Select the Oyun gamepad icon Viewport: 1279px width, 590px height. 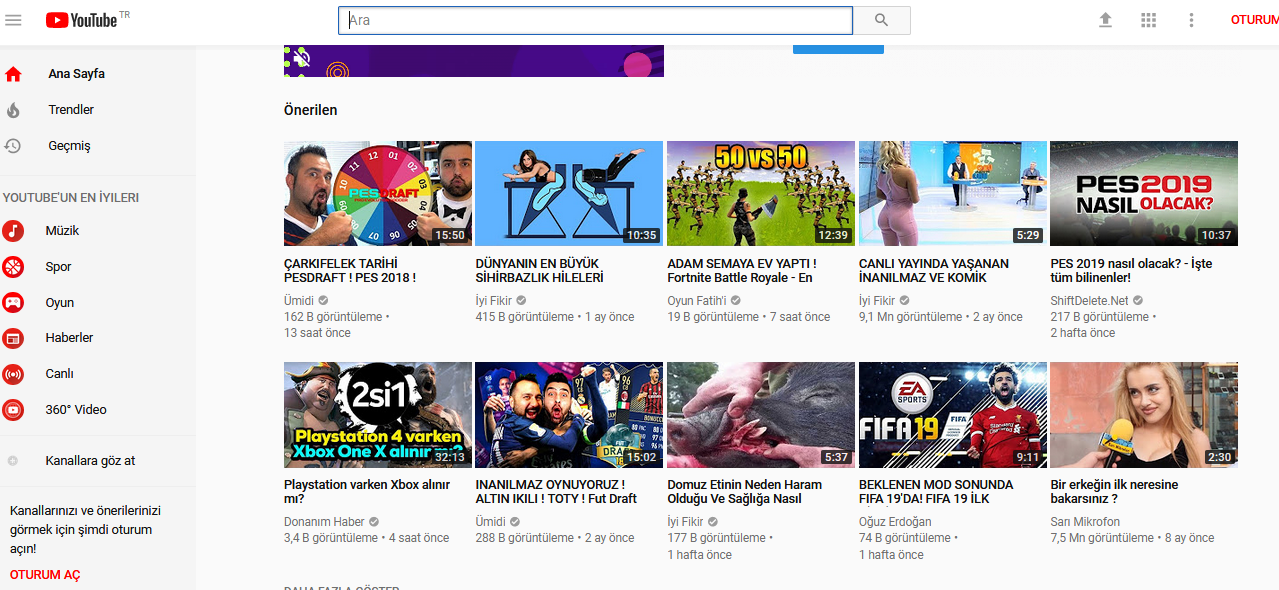pyautogui.click(x=13, y=303)
